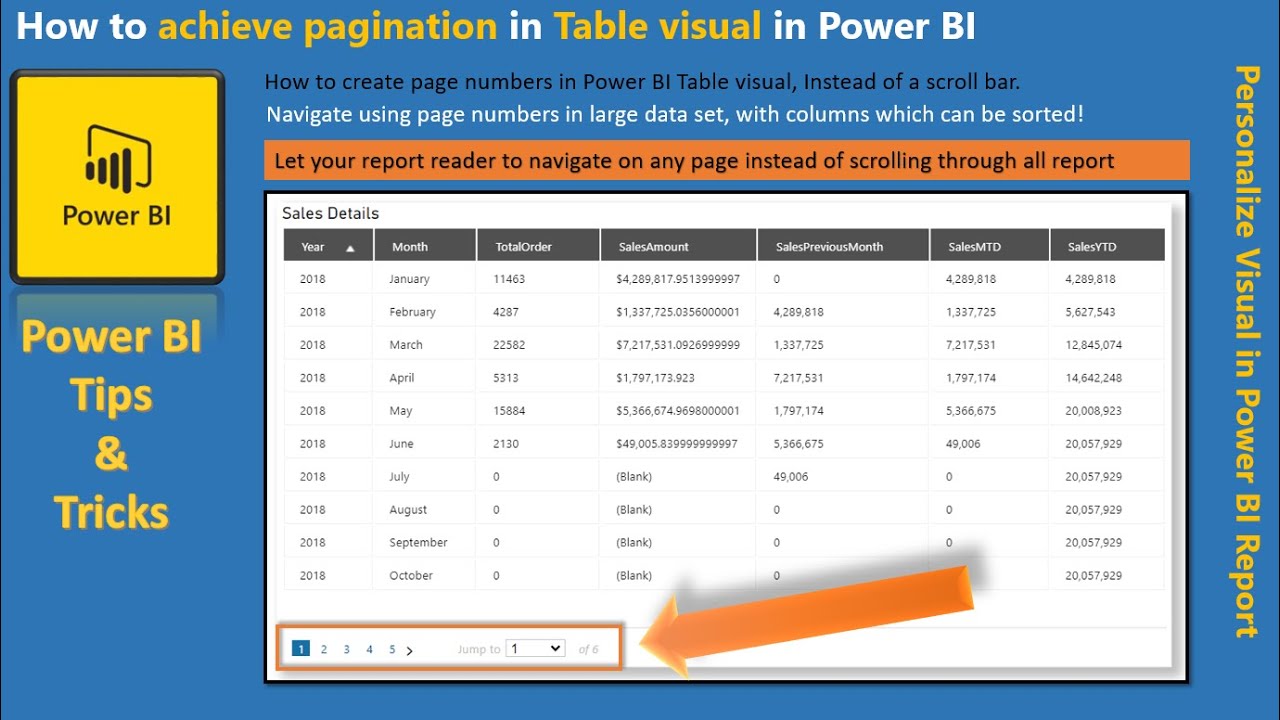
Task: Click SalesYTD value "5,627,543"
Action: click(x=1091, y=312)
